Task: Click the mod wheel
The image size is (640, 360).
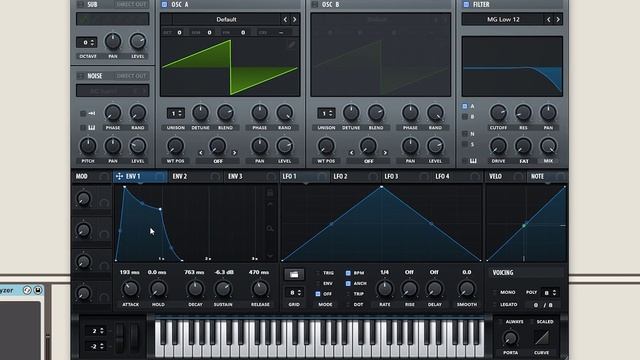Action: [x=134, y=337]
